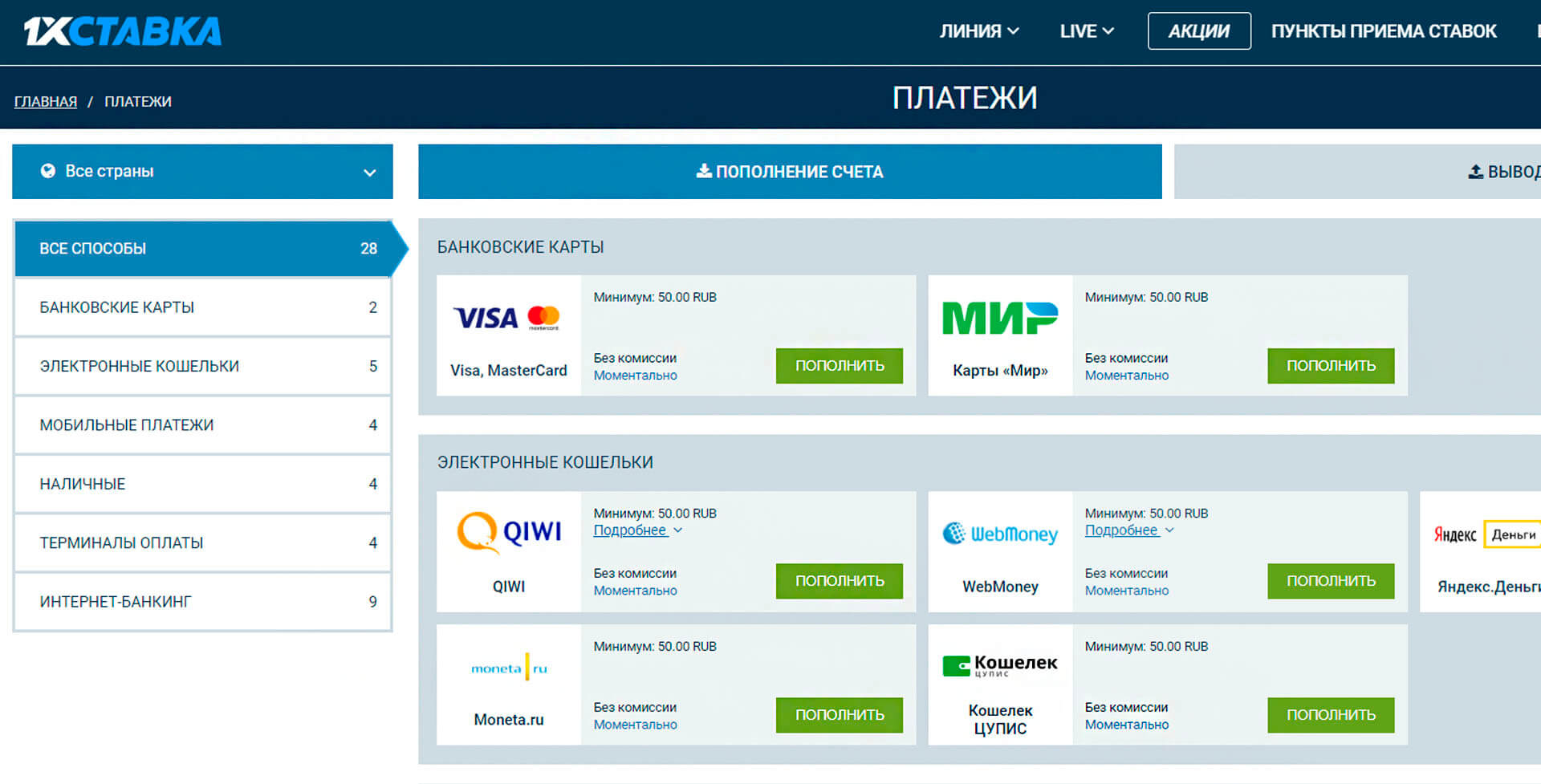Expand the LIVE menu

pyautogui.click(x=1087, y=31)
